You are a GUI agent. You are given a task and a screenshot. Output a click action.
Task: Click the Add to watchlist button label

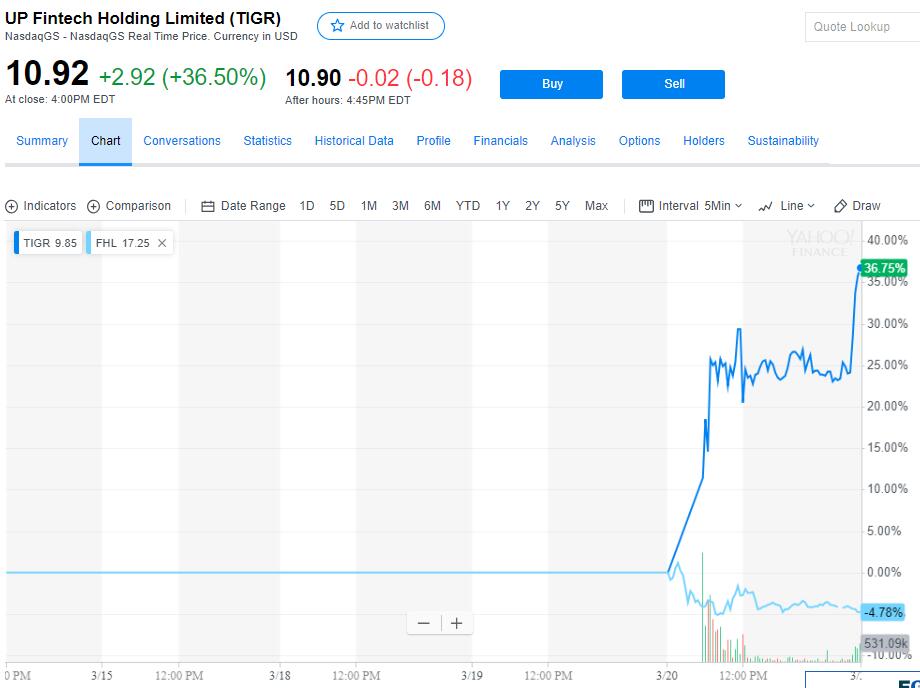pos(390,25)
